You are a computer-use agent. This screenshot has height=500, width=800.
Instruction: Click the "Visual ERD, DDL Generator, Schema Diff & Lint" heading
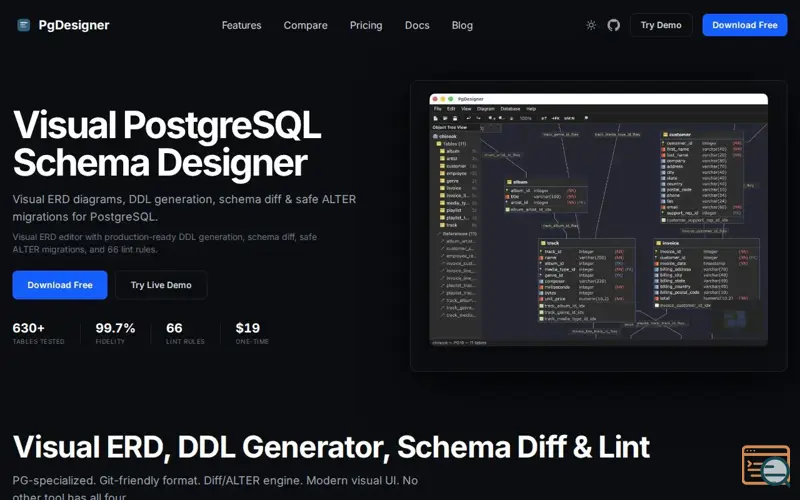(x=331, y=447)
